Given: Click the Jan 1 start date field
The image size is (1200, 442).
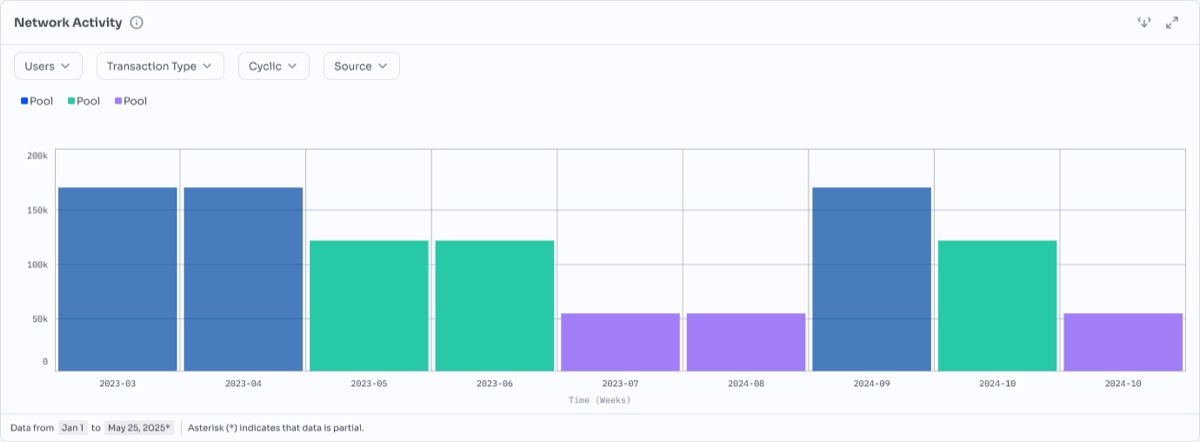Looking at the screenshot, I should (72, 428).
